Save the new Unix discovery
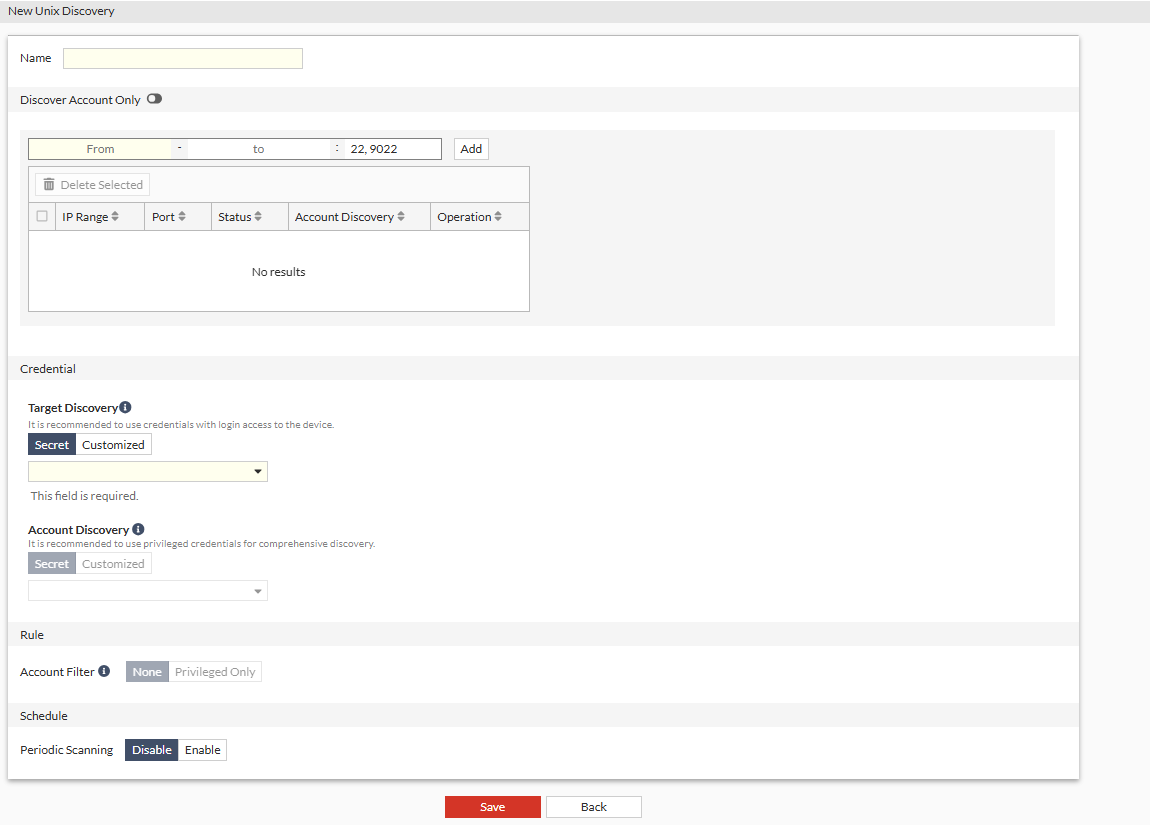This screenshot has height=825, width=1150. point(492,806)
